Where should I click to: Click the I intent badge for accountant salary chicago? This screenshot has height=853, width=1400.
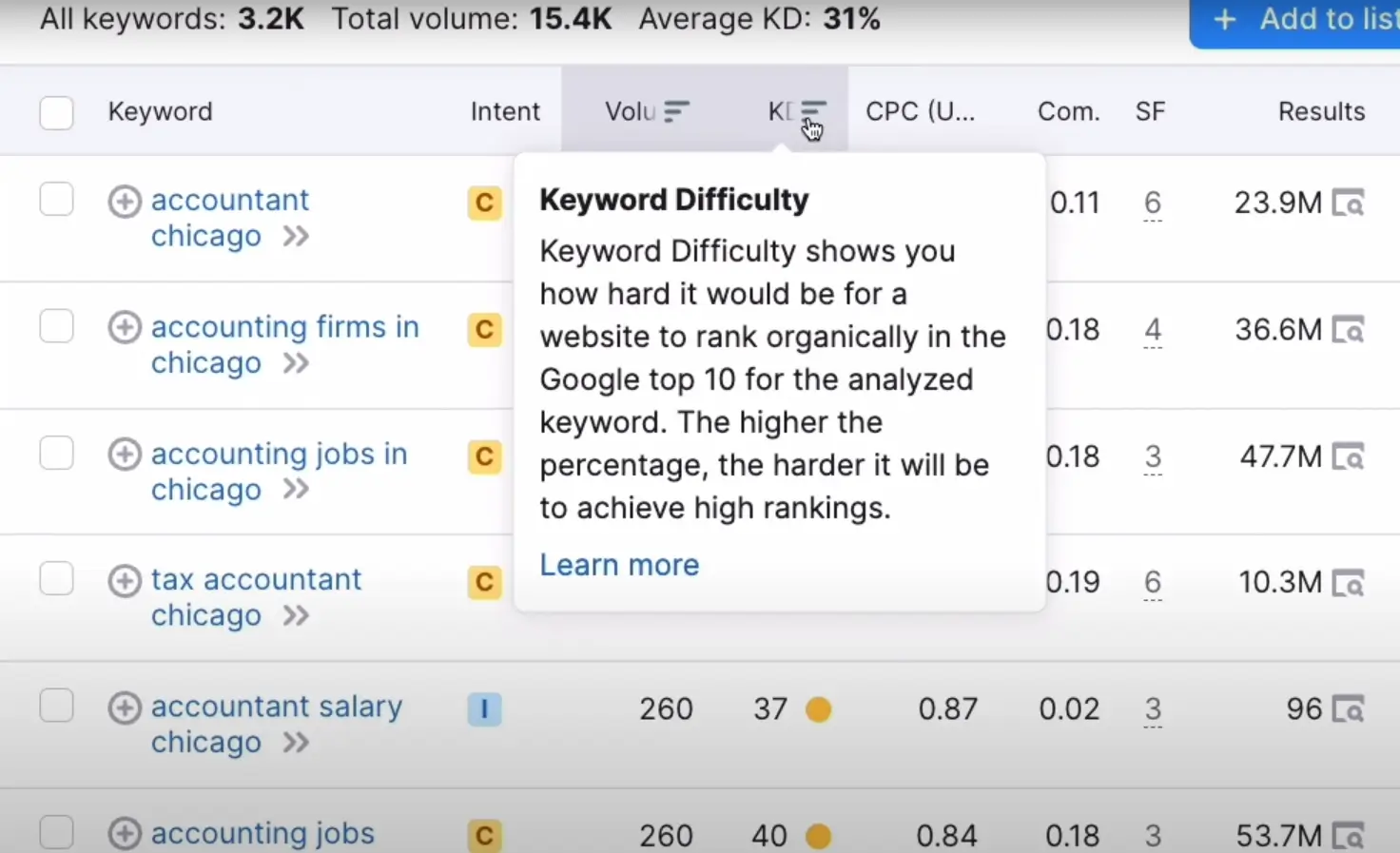(484, 708)
